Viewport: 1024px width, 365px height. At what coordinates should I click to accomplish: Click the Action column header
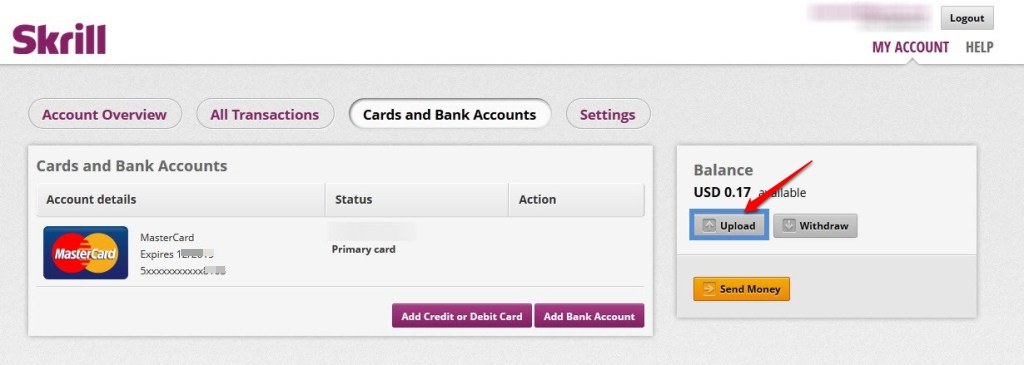pos(537,199)
